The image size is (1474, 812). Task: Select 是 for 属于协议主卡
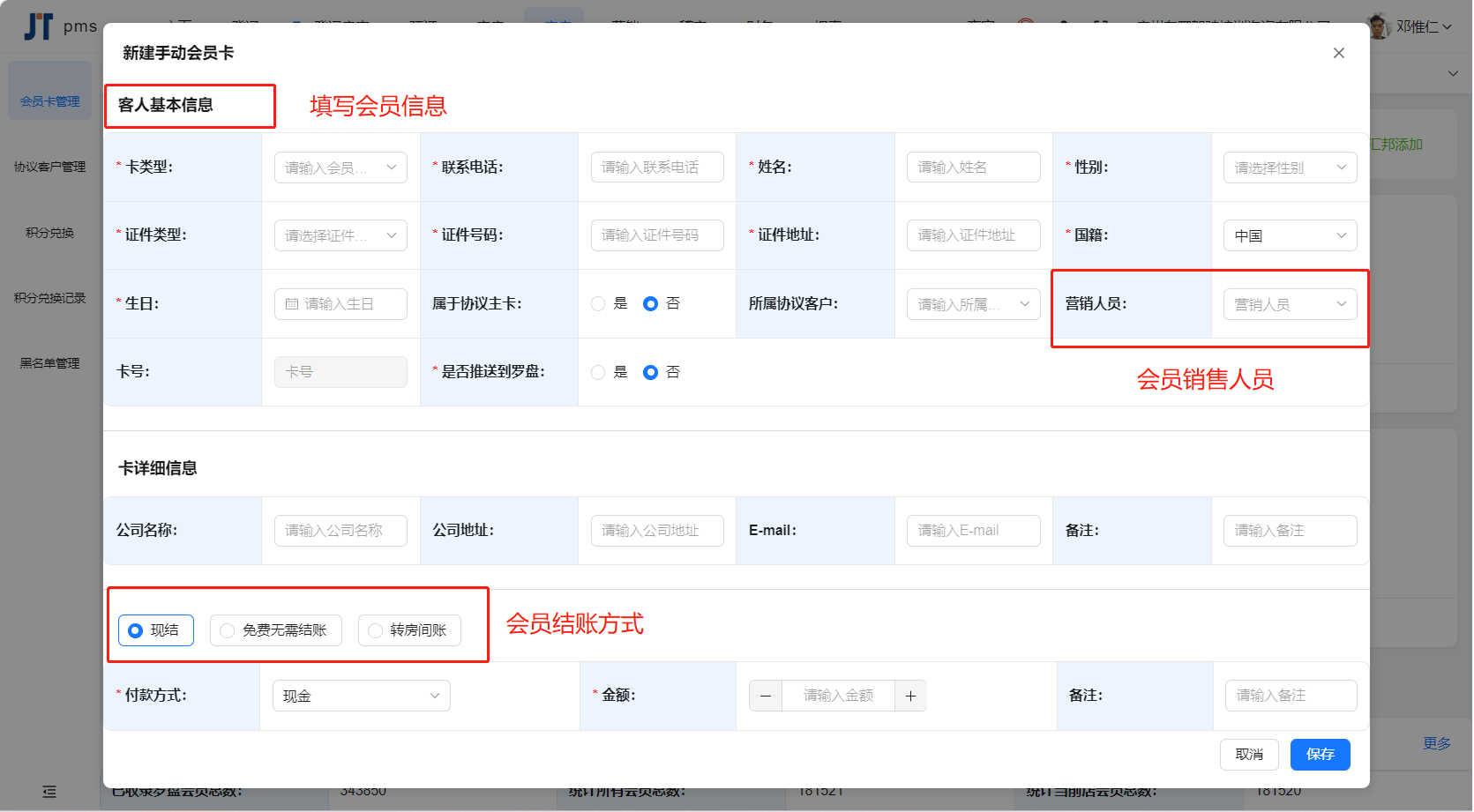click(x=599, y=304)
